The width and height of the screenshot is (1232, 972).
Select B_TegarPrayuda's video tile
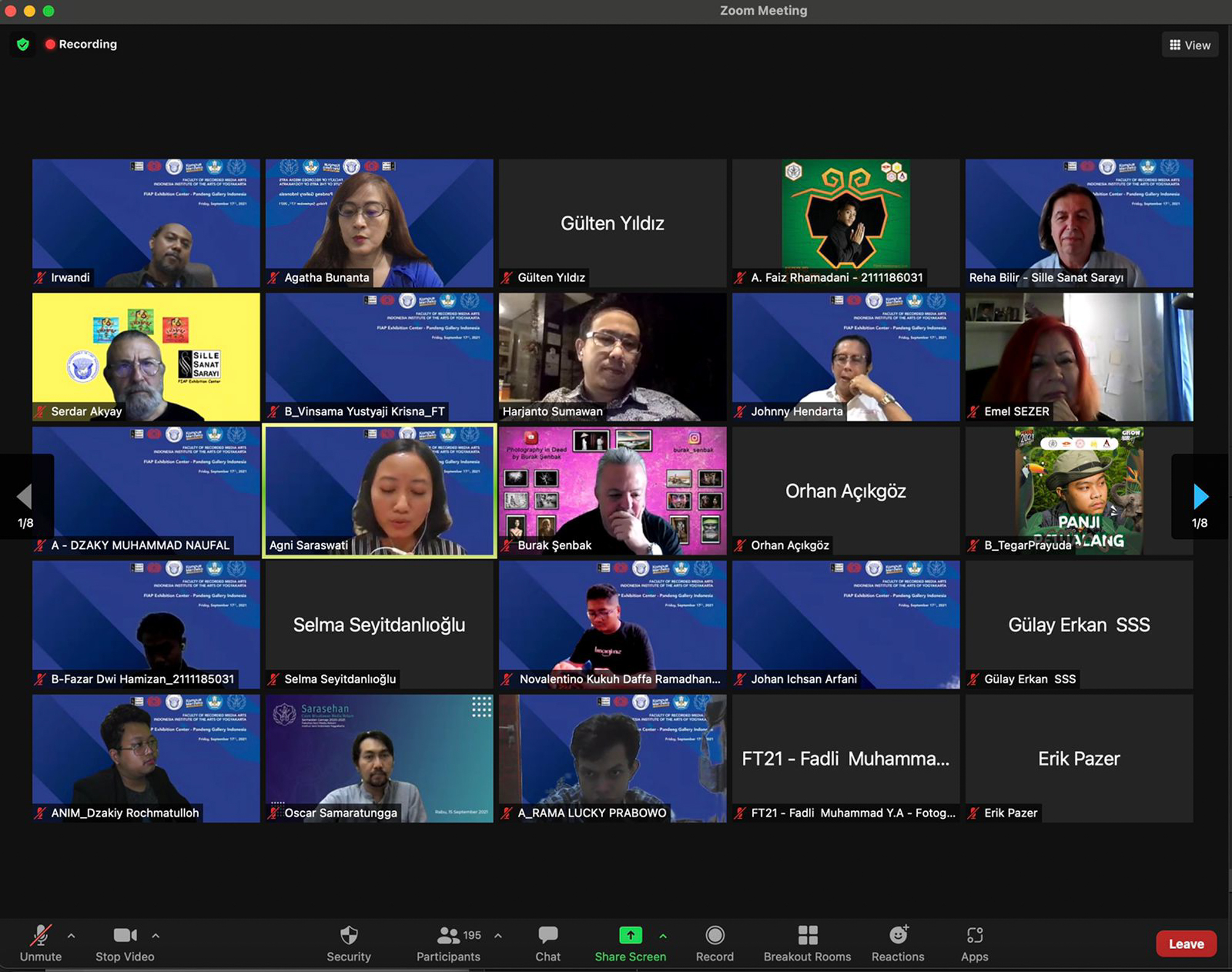click(x=1079, y=491)
